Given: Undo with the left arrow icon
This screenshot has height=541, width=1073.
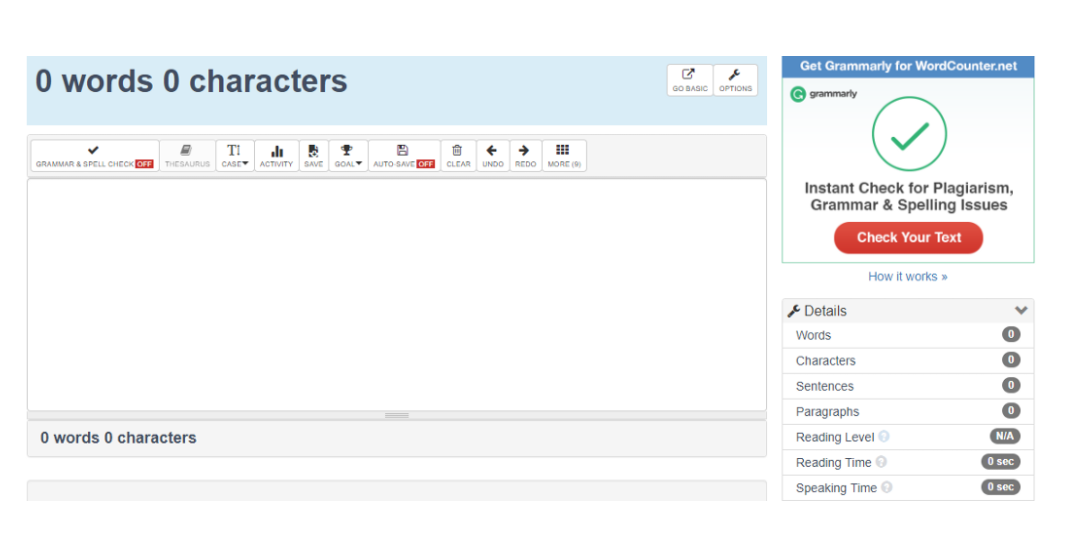Looking at the screenshot, I should [492, 151].
